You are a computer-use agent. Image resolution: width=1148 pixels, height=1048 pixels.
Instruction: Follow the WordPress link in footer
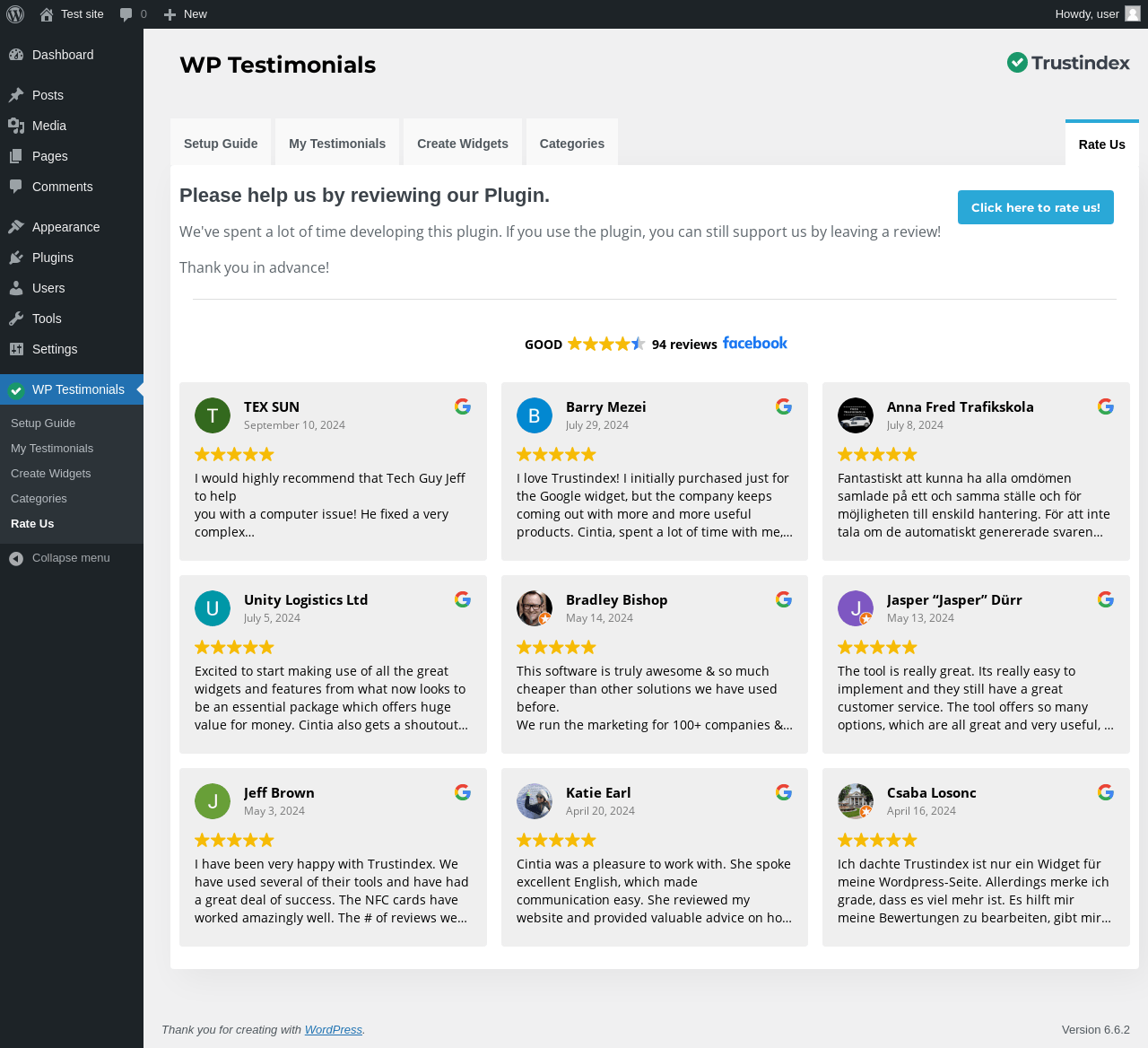pos(334,1029)
